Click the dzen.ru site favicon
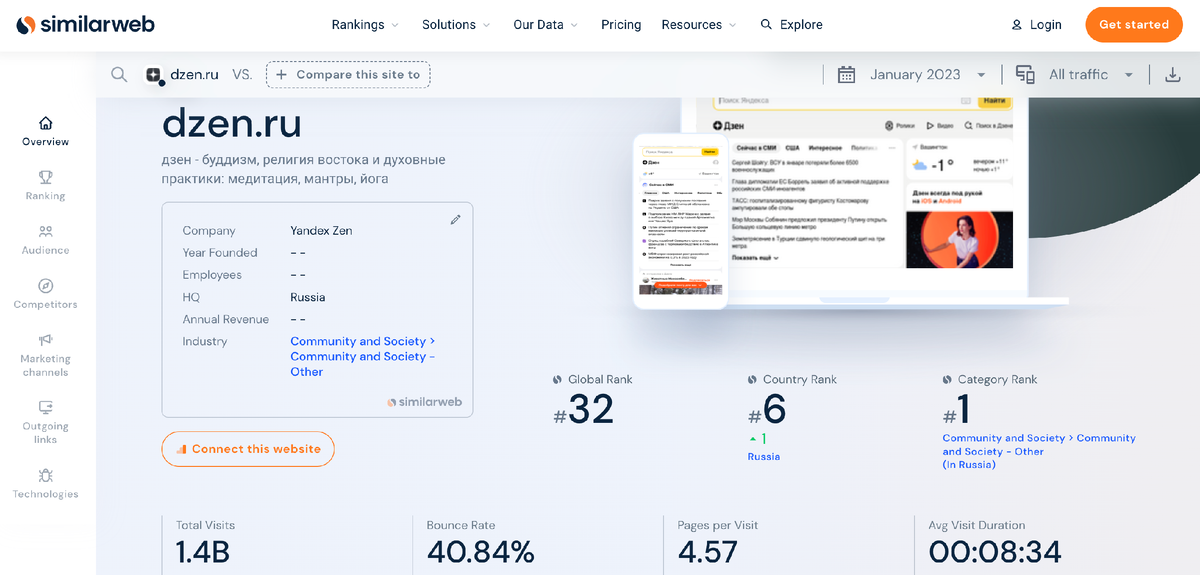 [154, 75]
